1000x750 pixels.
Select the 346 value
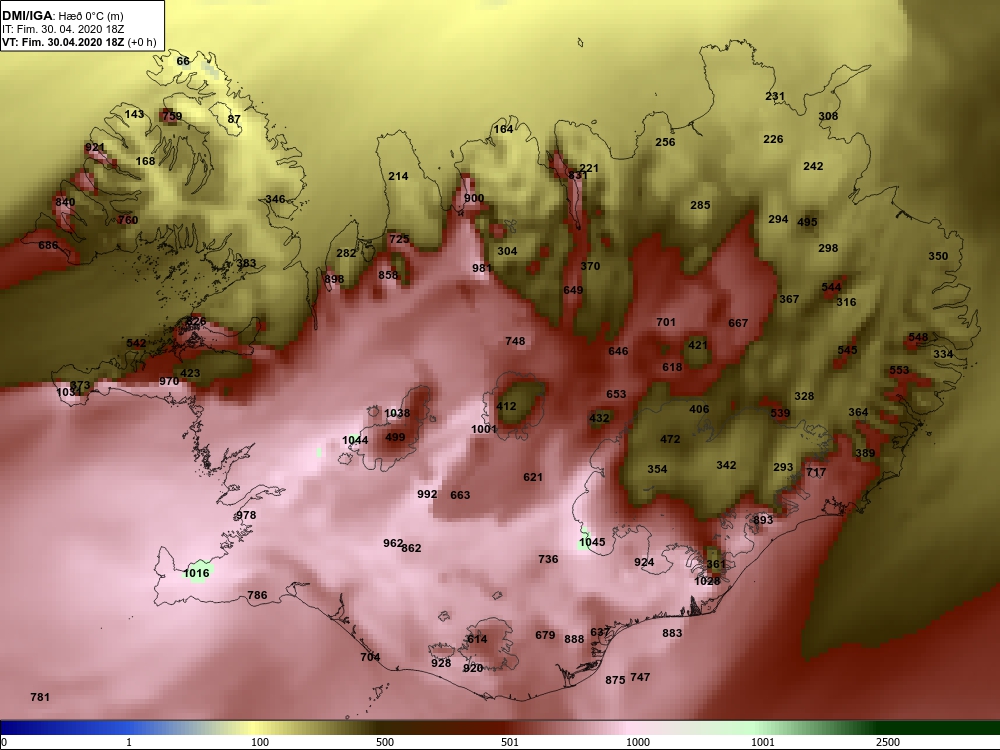tap(275, 199)
